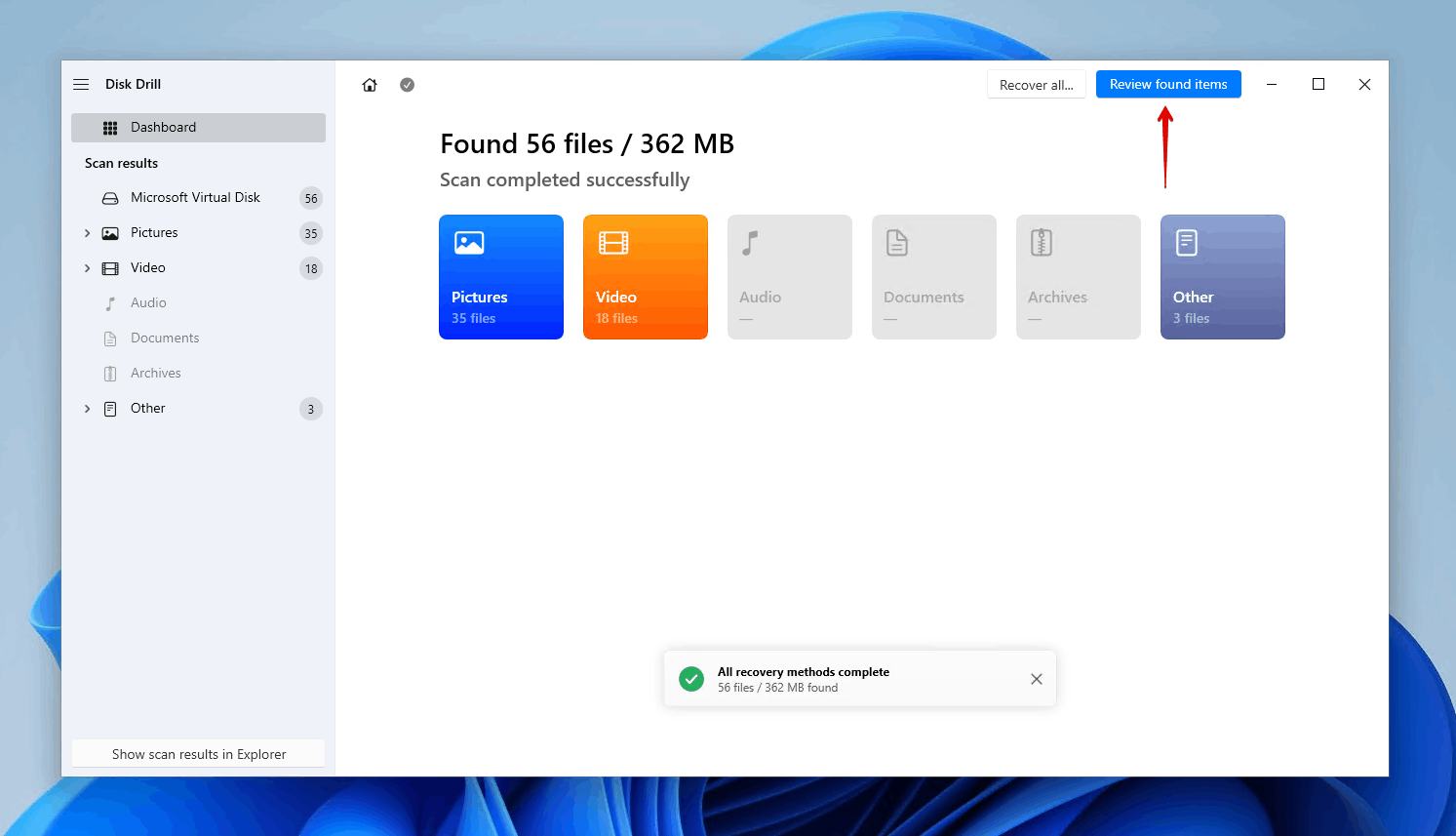Select Dashboard in the sidebar
The height and width of the screenshot is (836, 1456).
(x=198, y=128)
